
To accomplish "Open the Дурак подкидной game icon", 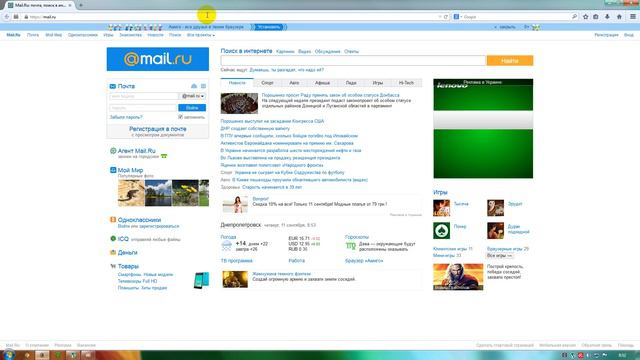I will tap(495, 231).
